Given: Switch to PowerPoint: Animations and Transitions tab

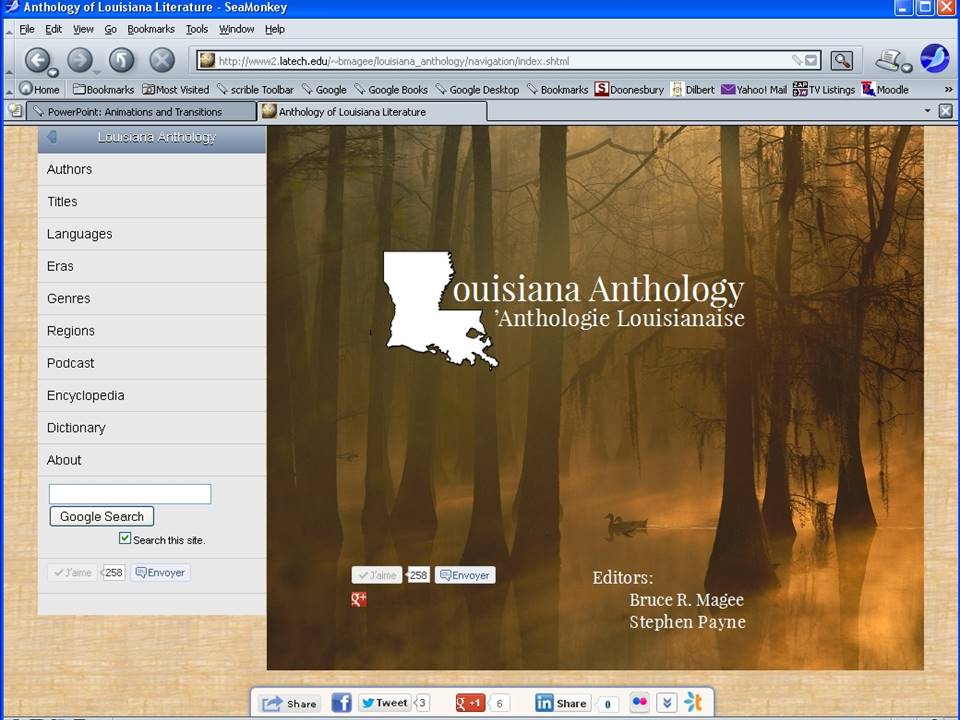Looking at the screenshot, I should (x=135, y=112).
